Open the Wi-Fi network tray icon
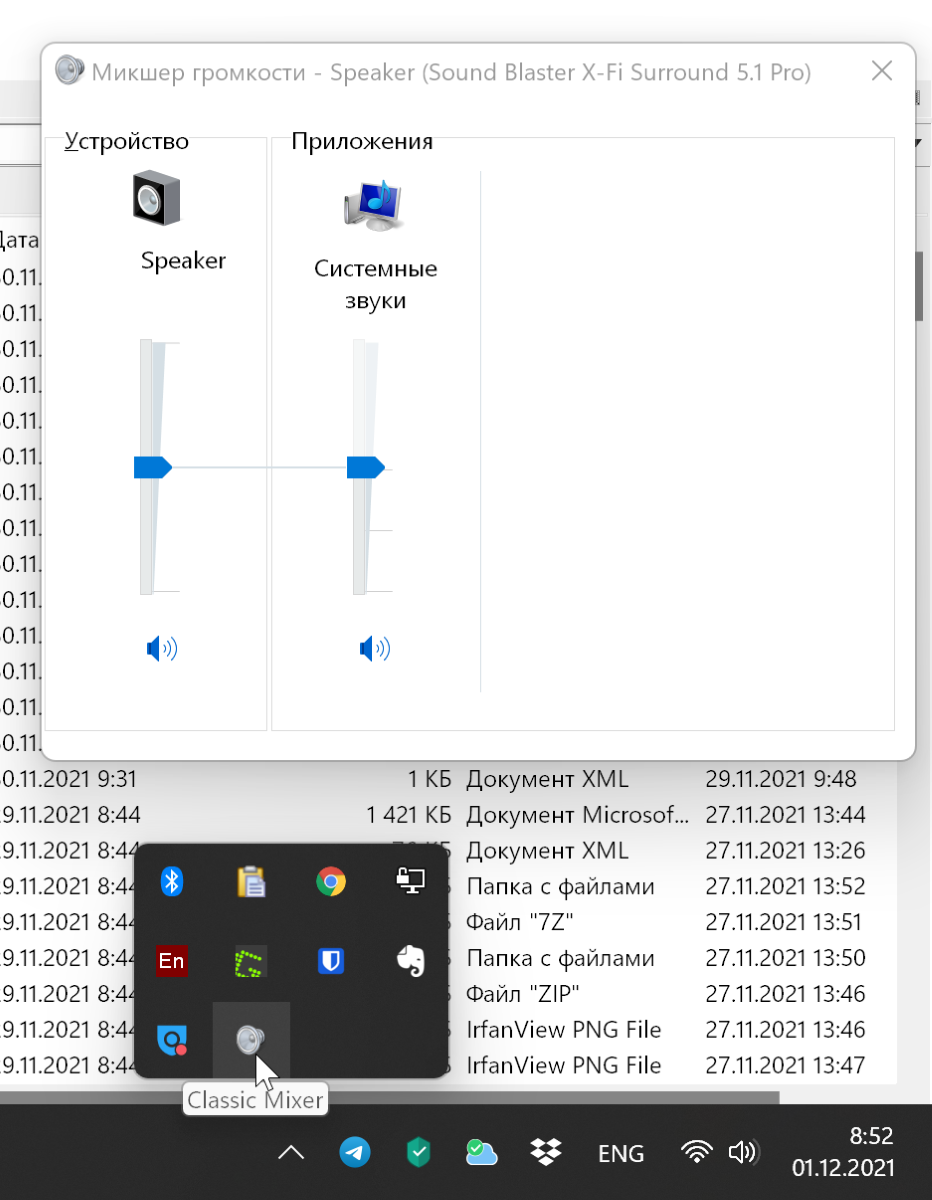The height and width of the screenshot is (1200, 932). coord(695,1153)
